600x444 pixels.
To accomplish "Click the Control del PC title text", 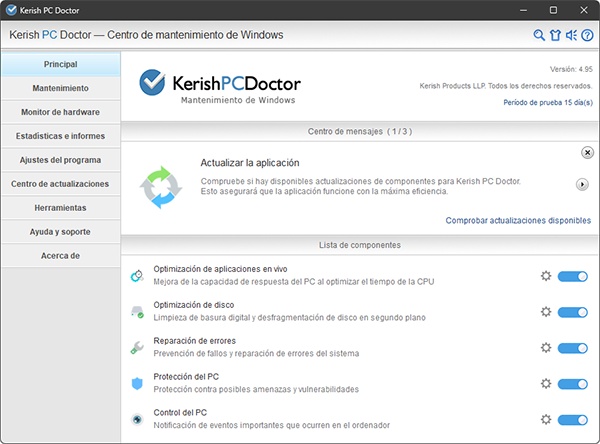I will 180,413.
